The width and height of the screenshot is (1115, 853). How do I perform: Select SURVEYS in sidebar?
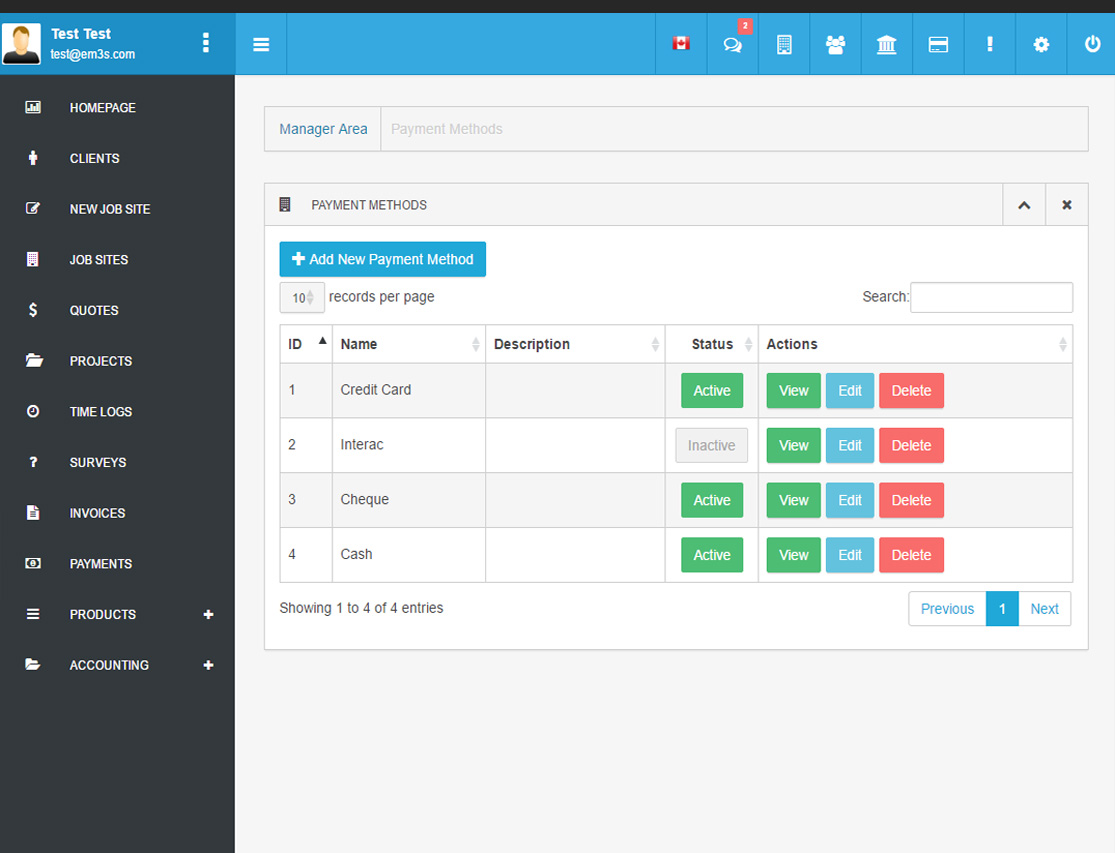point(98,463)
